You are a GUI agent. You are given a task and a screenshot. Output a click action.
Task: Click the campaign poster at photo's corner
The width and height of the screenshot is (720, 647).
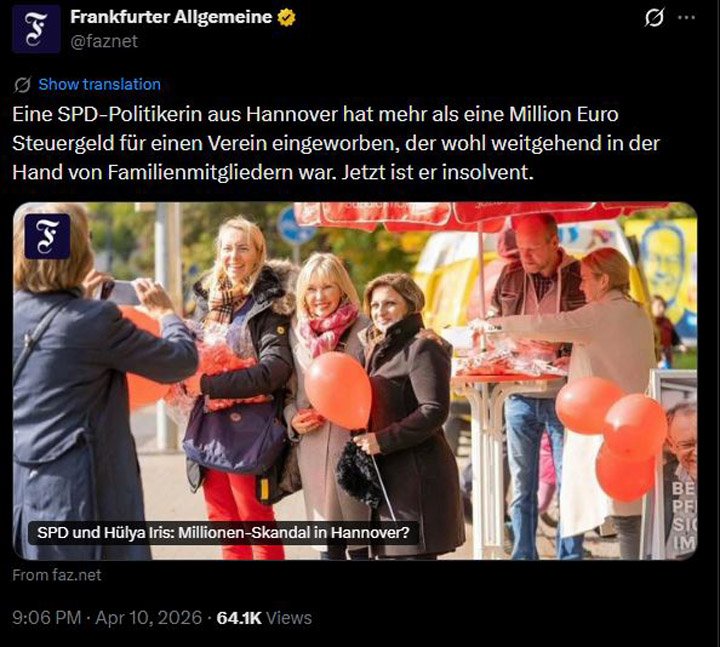pos(678,464)
